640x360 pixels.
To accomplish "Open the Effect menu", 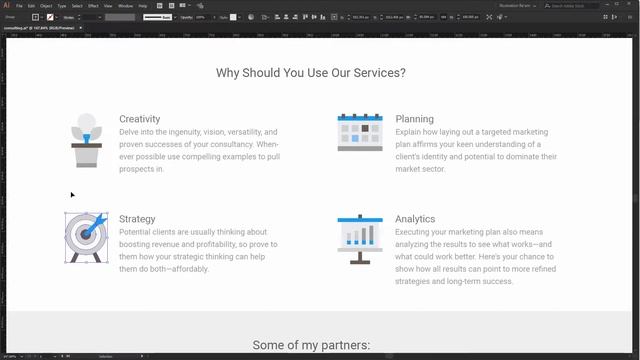I will (93, 6).
